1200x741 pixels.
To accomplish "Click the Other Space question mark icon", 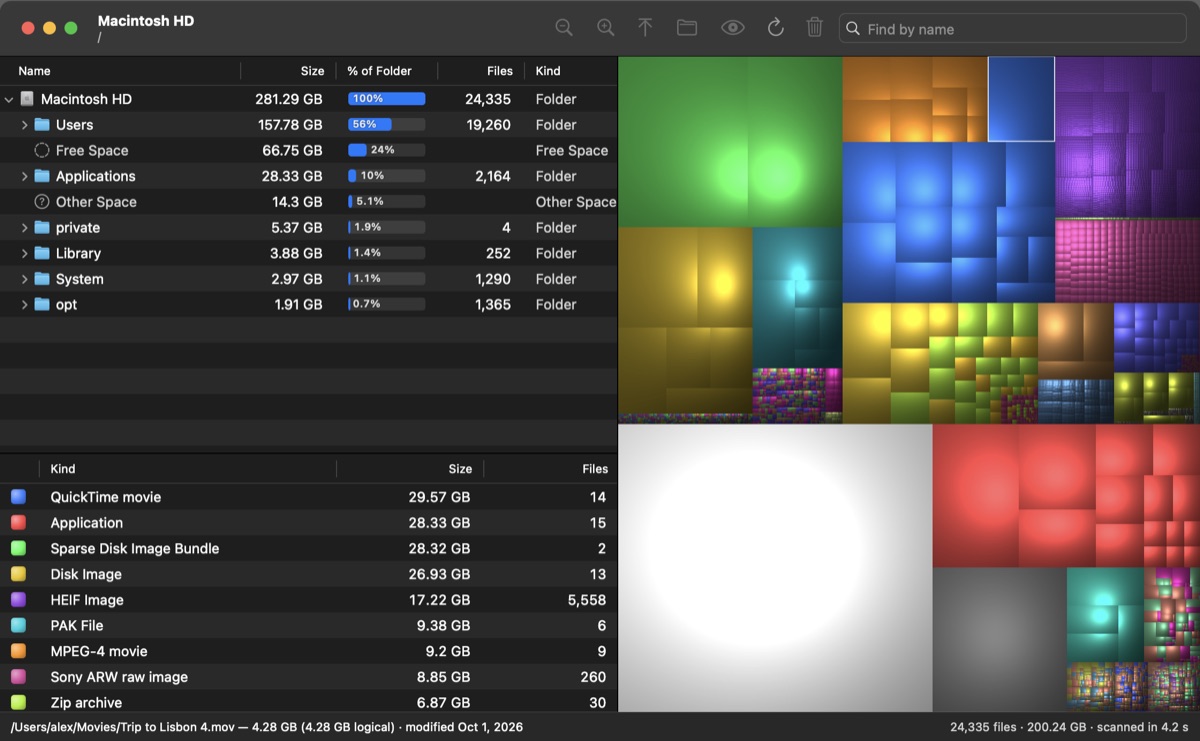I will (x=42, y=202).
